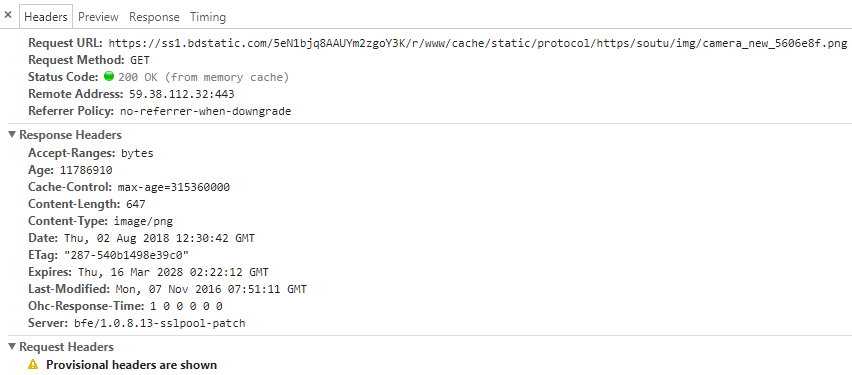The width and height of the screenshot is (852, 375).
Task: Select the Request URL value text
Action: coord(478,43)
